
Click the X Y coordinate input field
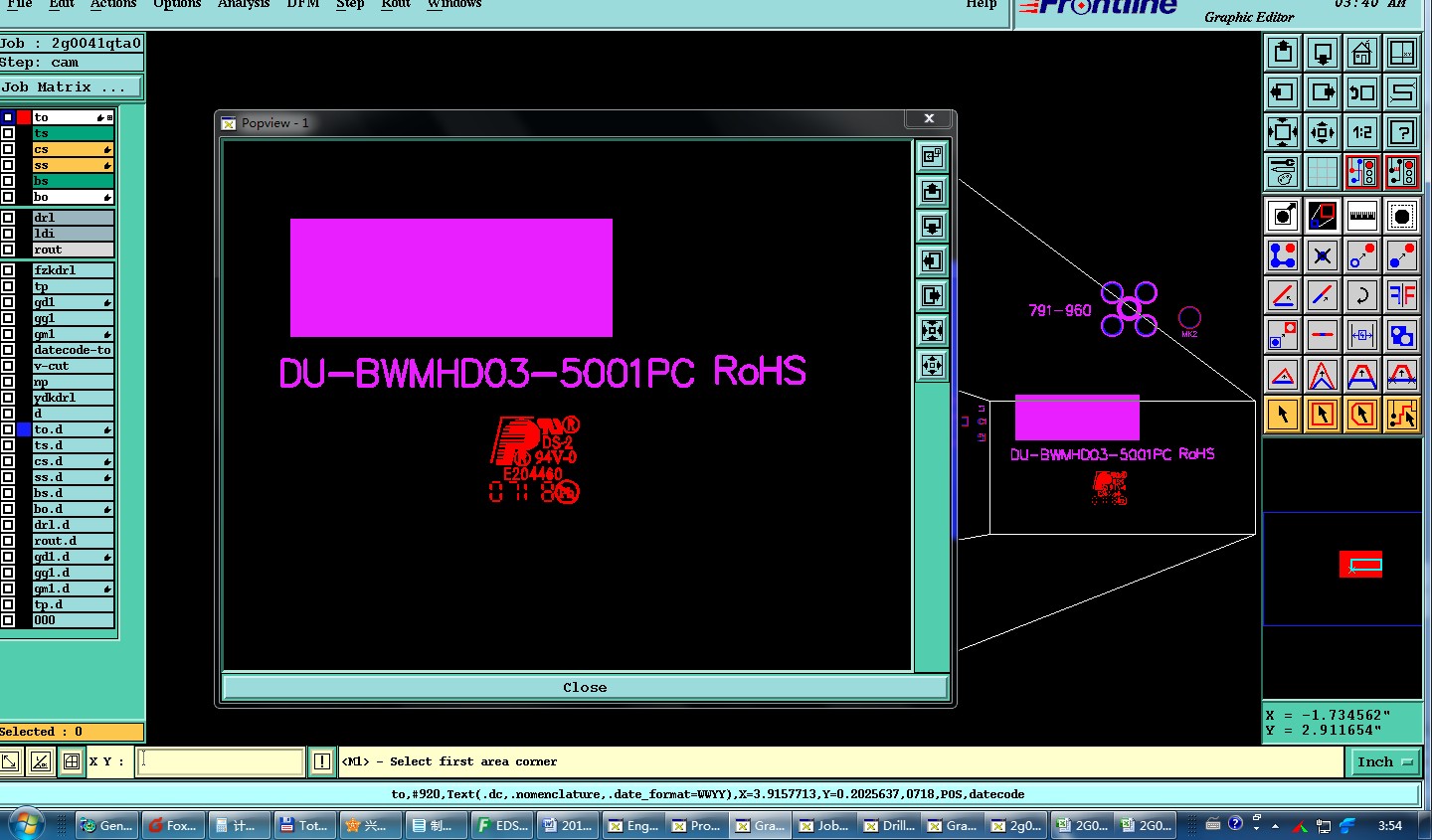221,761
